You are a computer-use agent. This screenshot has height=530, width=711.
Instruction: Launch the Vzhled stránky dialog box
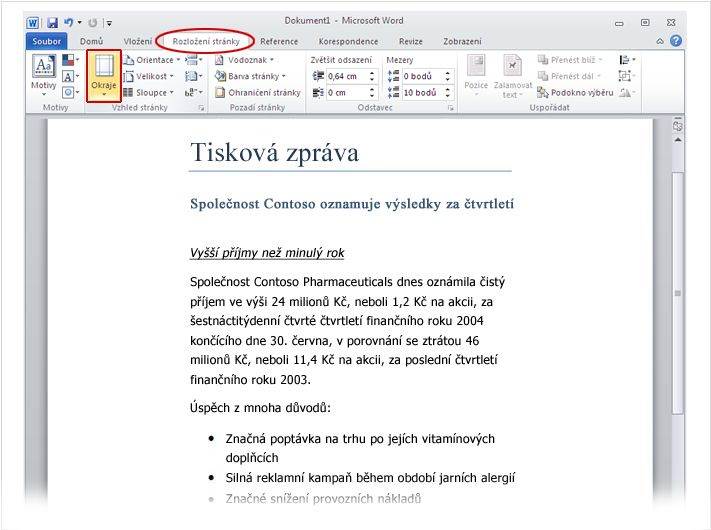click(x=201, y=108)
